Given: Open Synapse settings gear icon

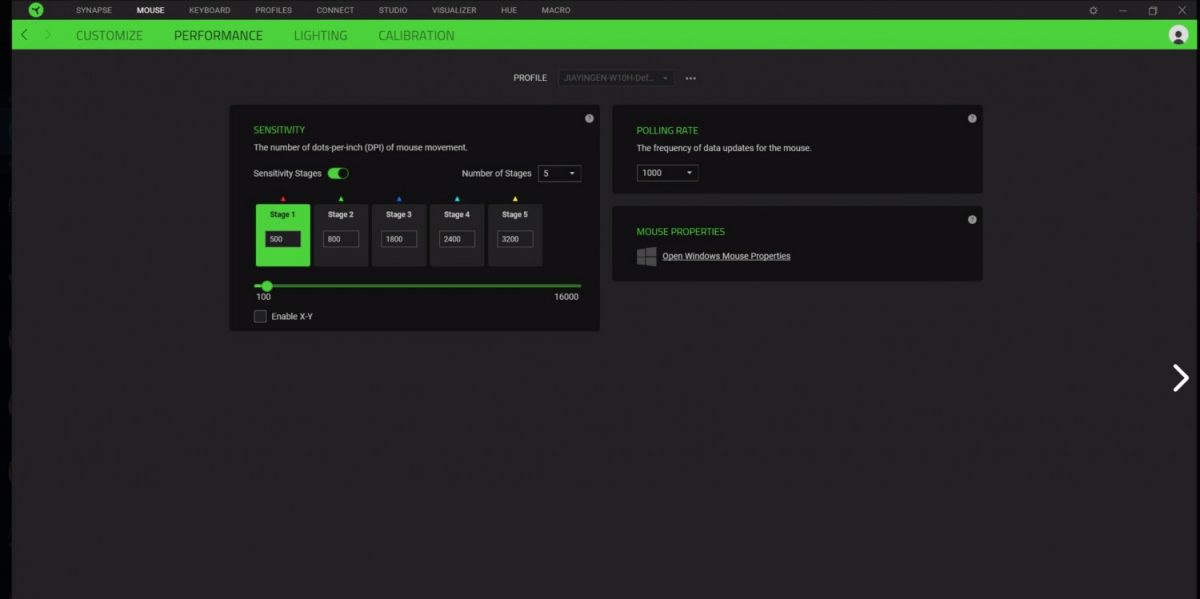Looking at the screenshot, I should point(1093,10).
